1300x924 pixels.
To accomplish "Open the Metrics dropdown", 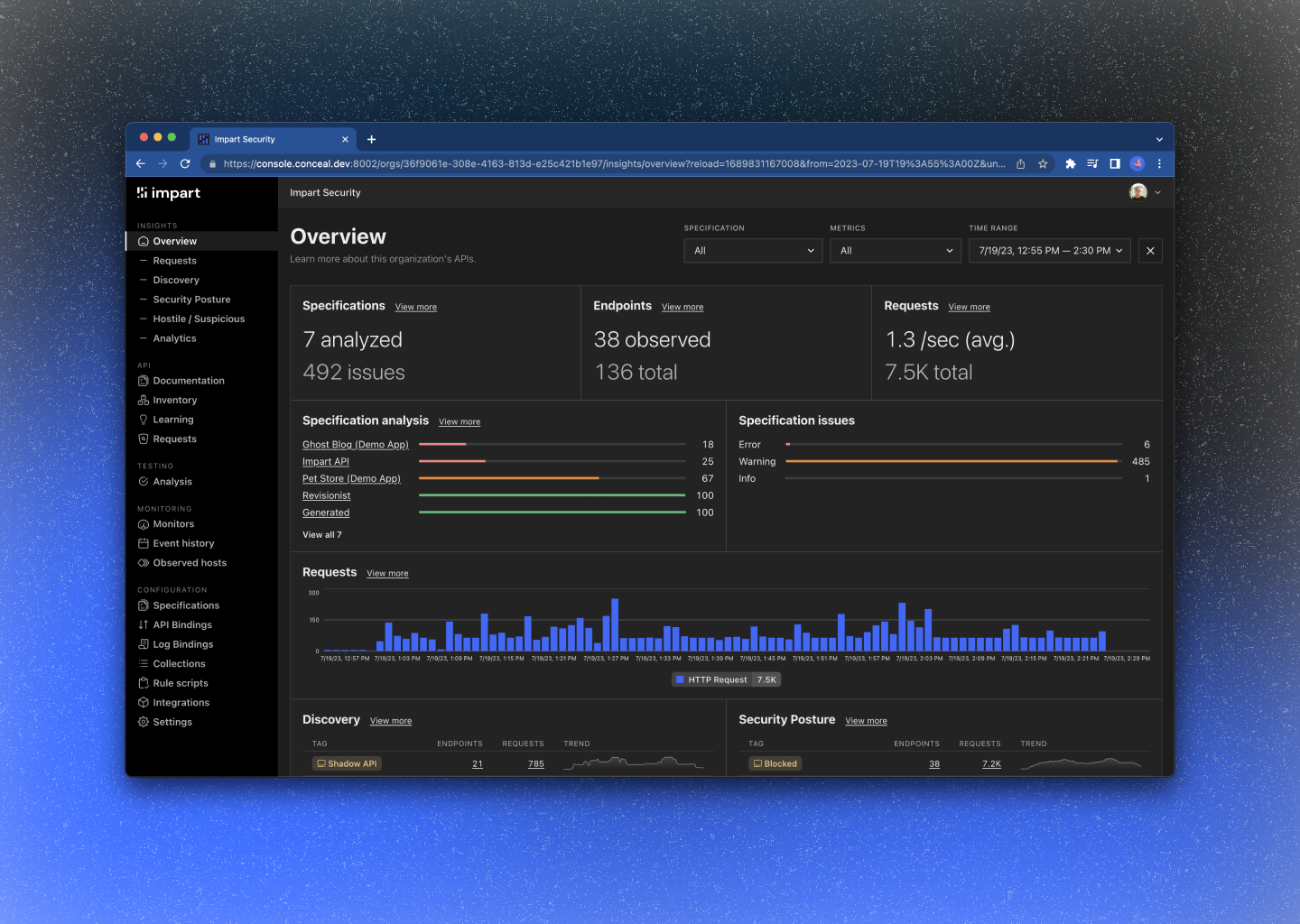I will [x=896, y=251].
